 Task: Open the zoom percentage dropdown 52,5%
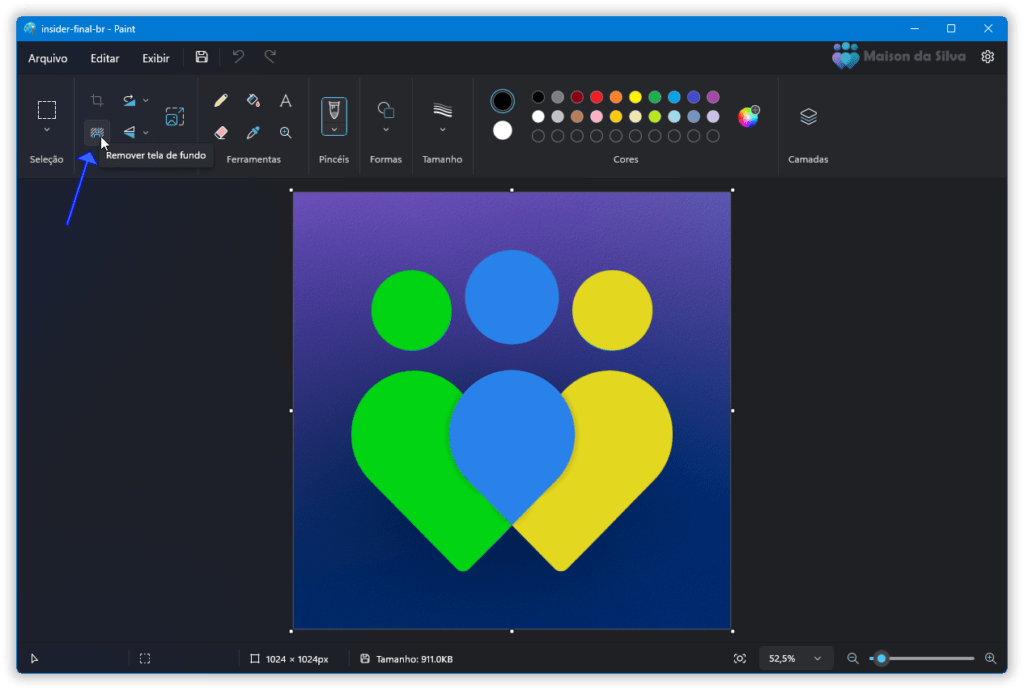pyautogui.click(x=795, y=658)
